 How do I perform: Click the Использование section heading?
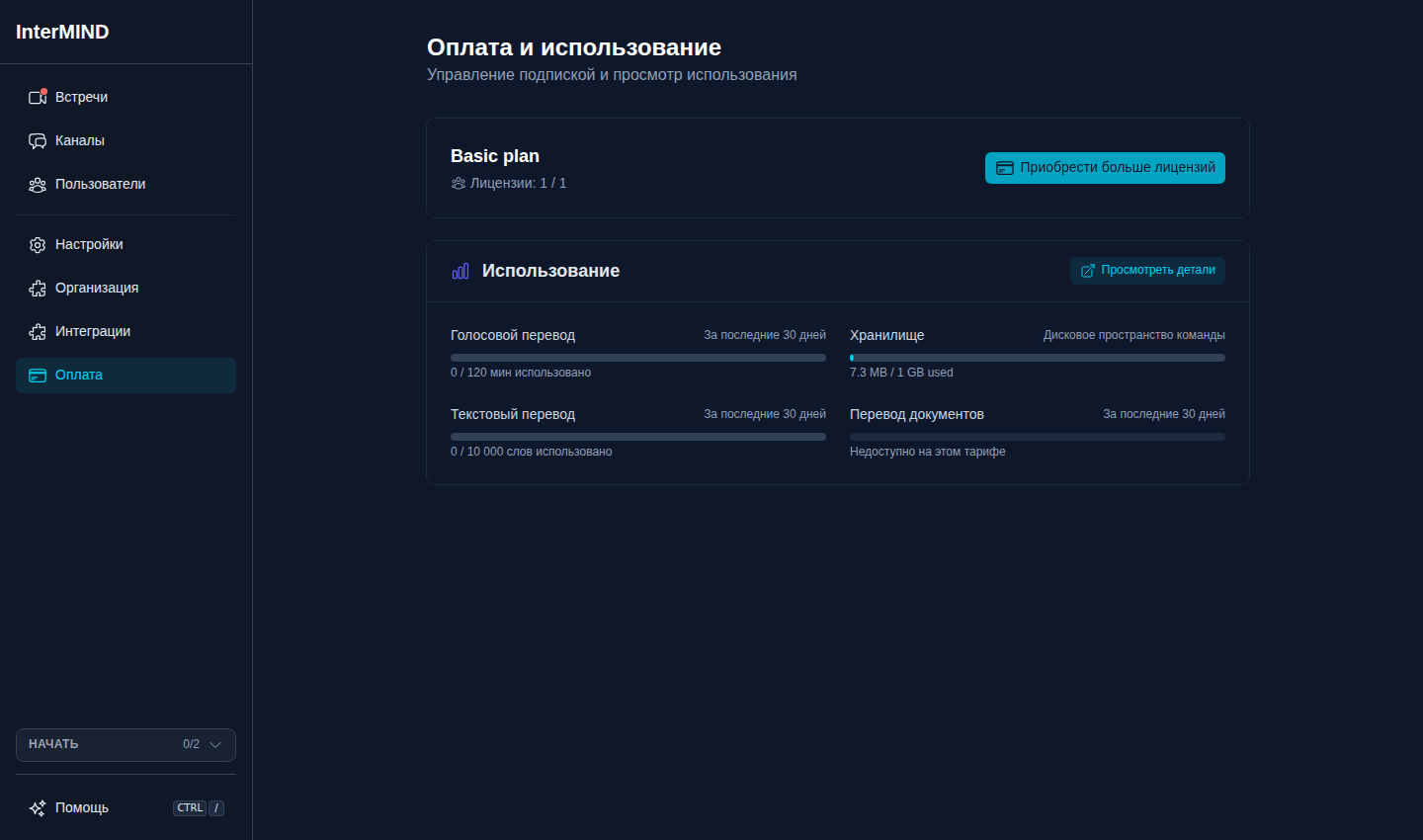pos(550,271)
